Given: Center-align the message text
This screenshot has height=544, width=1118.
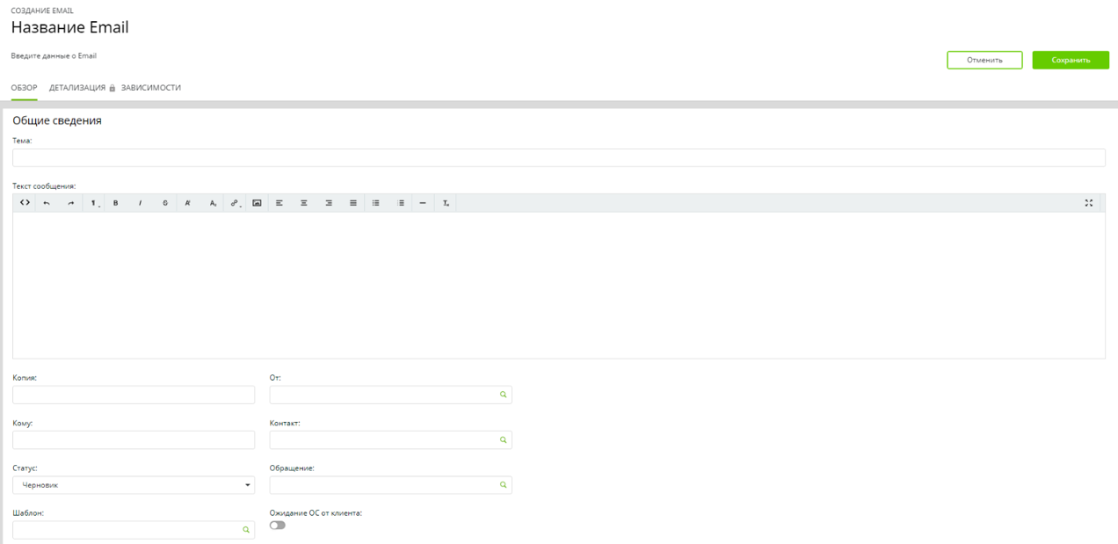Looking at the screenshot, I should pos(304,203).
